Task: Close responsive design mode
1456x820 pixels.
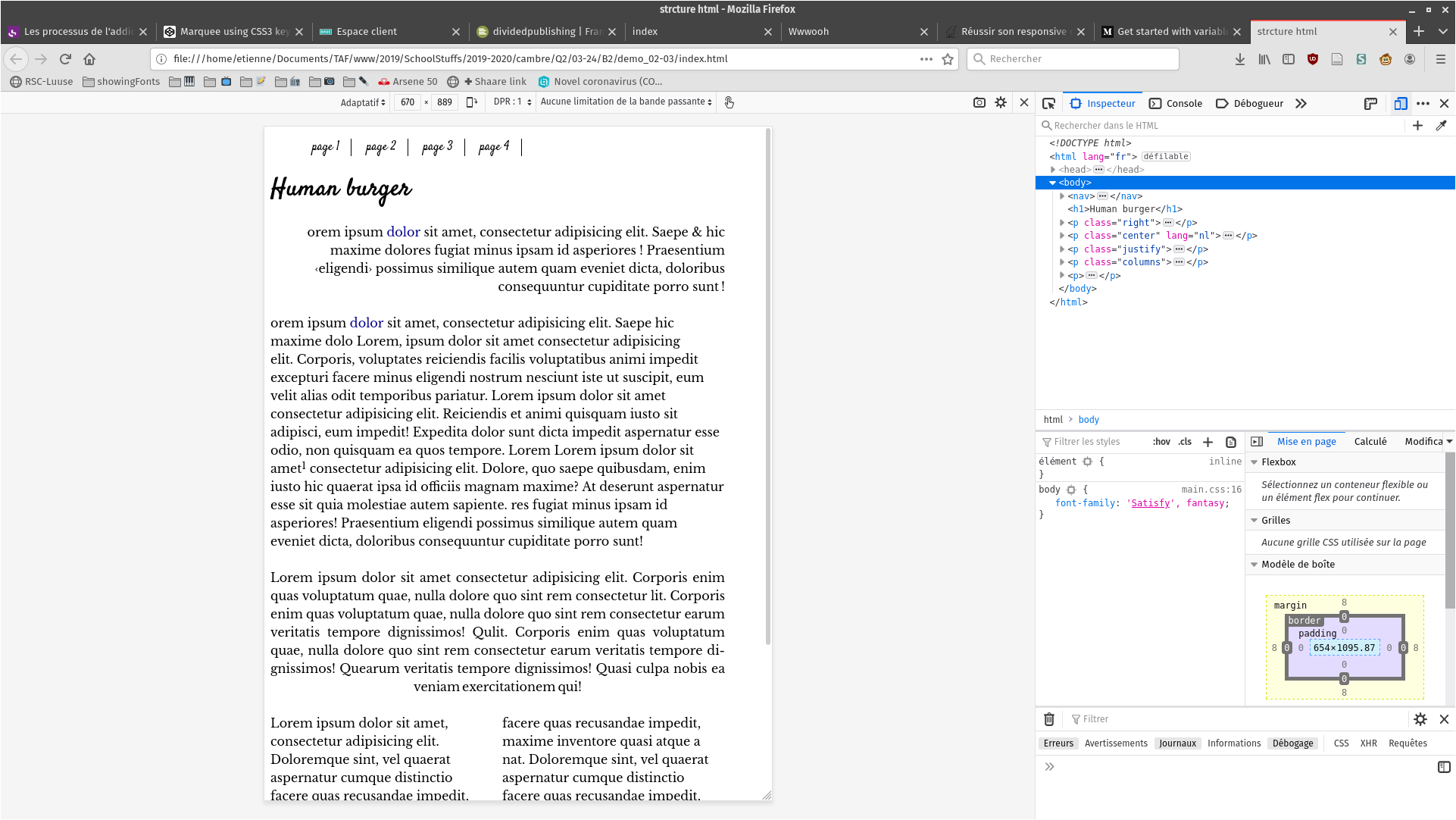Action: (1024, 102)
